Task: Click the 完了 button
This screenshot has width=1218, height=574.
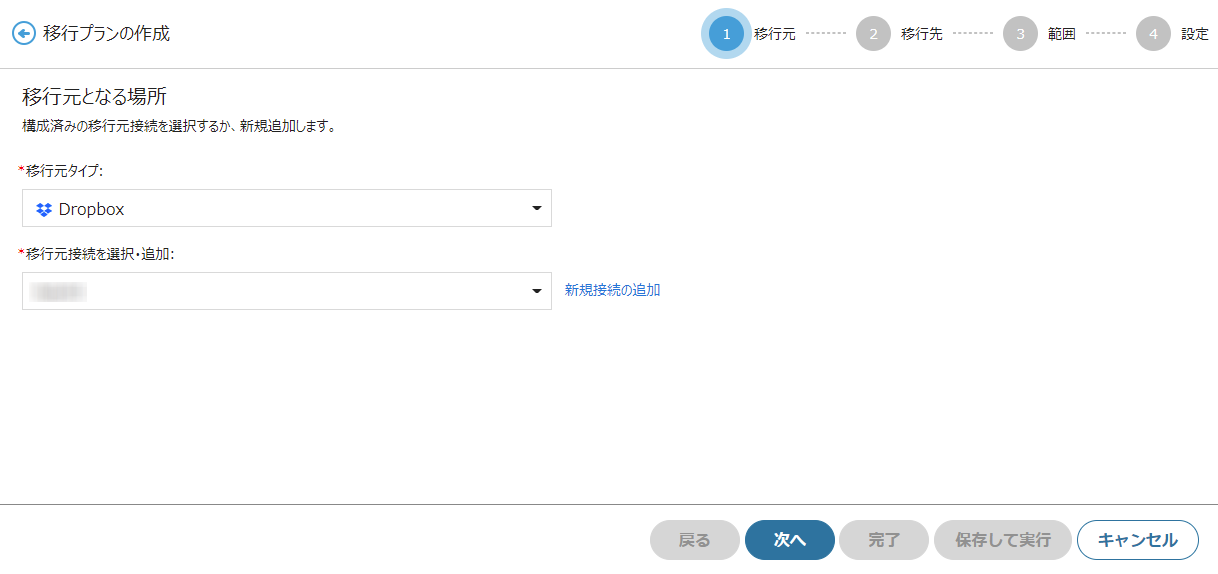Action: tap(884, 540)
